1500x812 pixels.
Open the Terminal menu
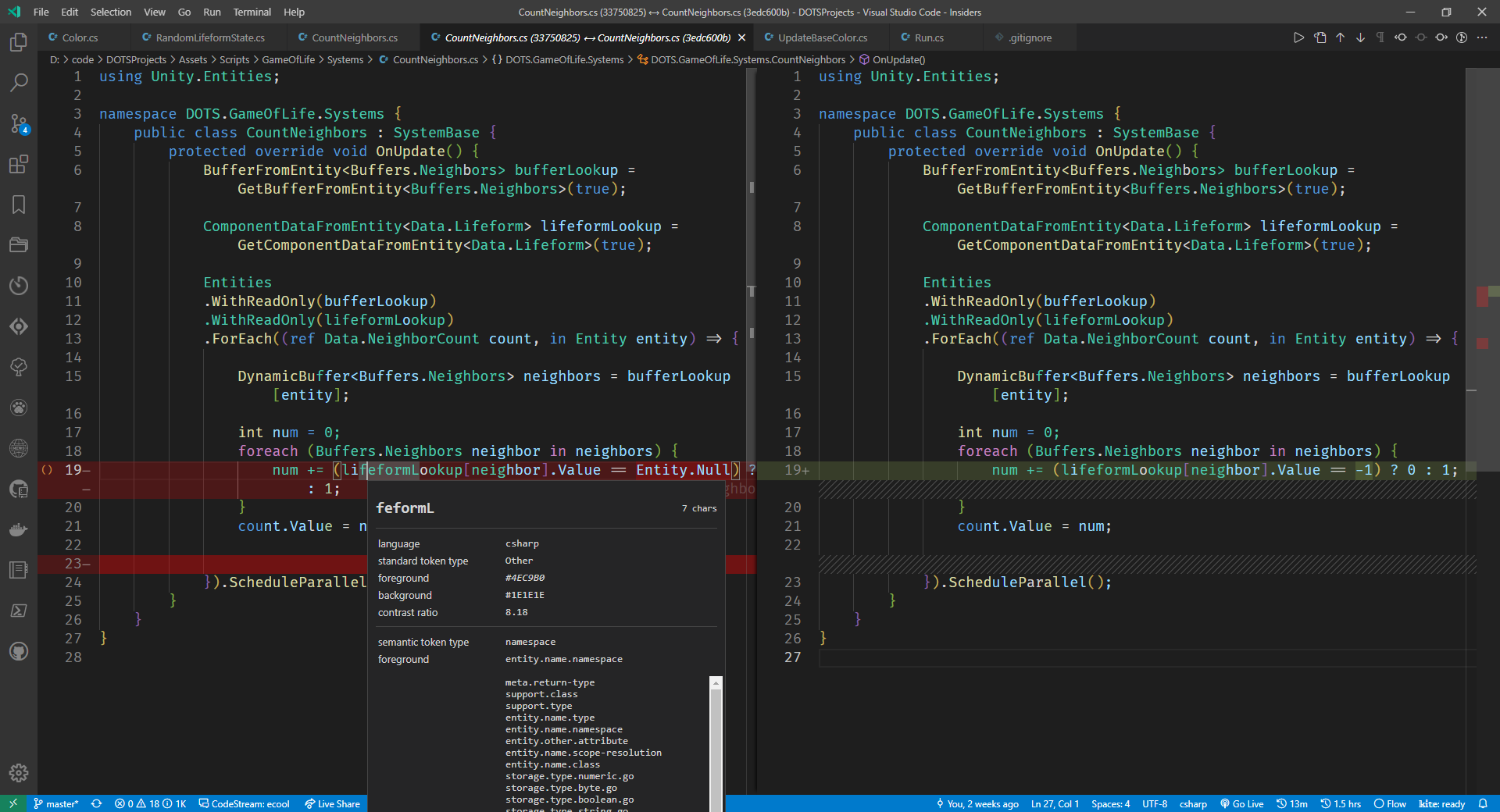tap(252, 12)
